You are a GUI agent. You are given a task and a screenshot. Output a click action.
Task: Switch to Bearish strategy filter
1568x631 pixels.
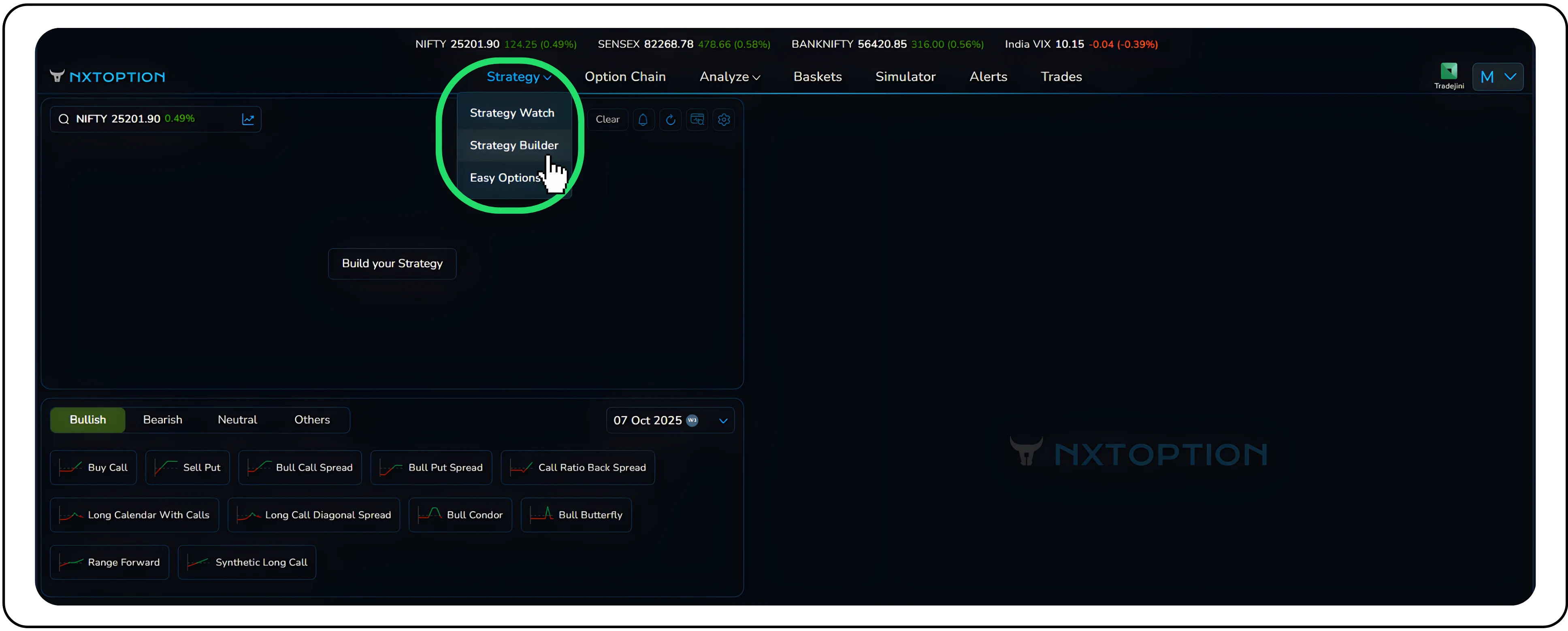pyautogui.click(x=162, y=420)
